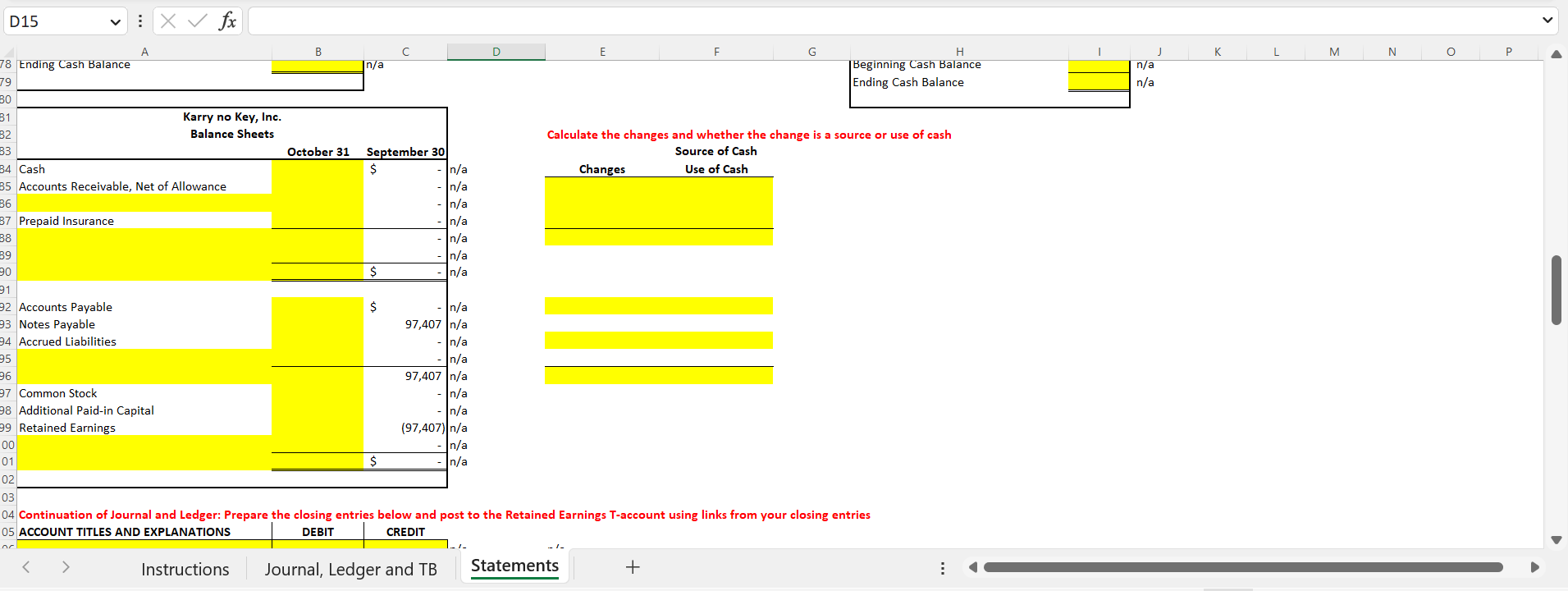Select the Cash row label cell

click(x=144, y=169)
